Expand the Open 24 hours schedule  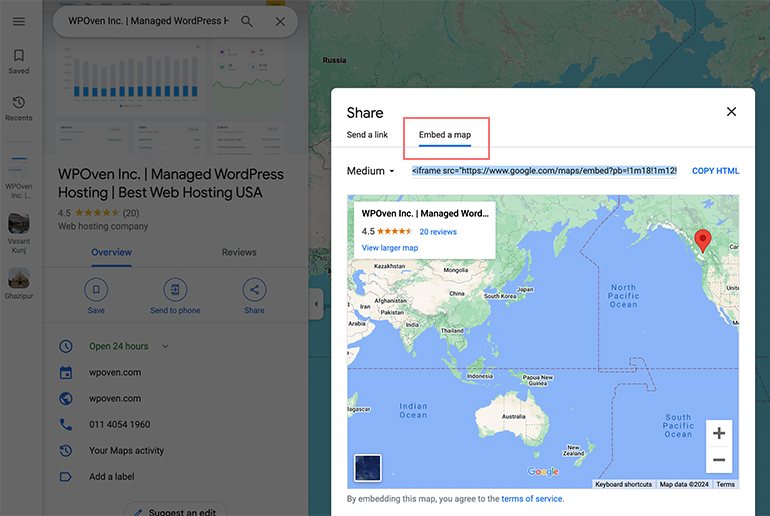pyautogui.click(x=165, y=346)
